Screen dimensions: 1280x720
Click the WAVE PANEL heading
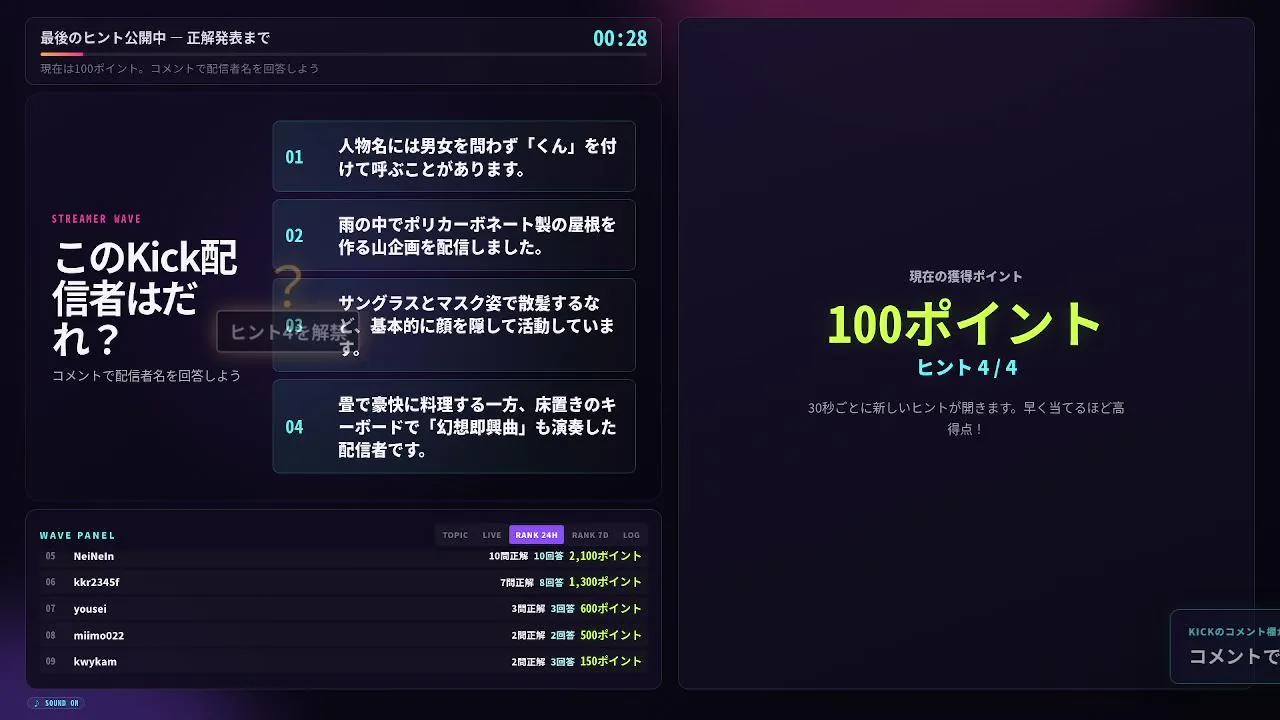click(x=77, y=536)
